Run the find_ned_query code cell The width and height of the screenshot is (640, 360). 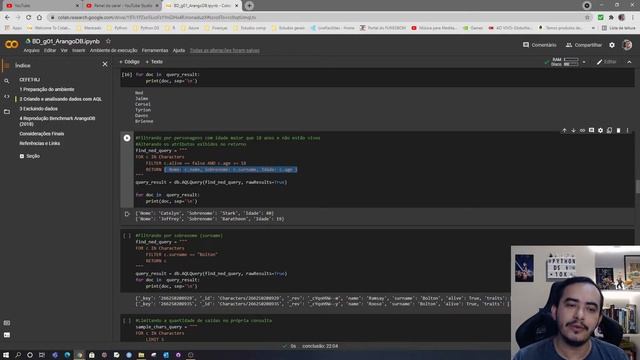[127, 138]
